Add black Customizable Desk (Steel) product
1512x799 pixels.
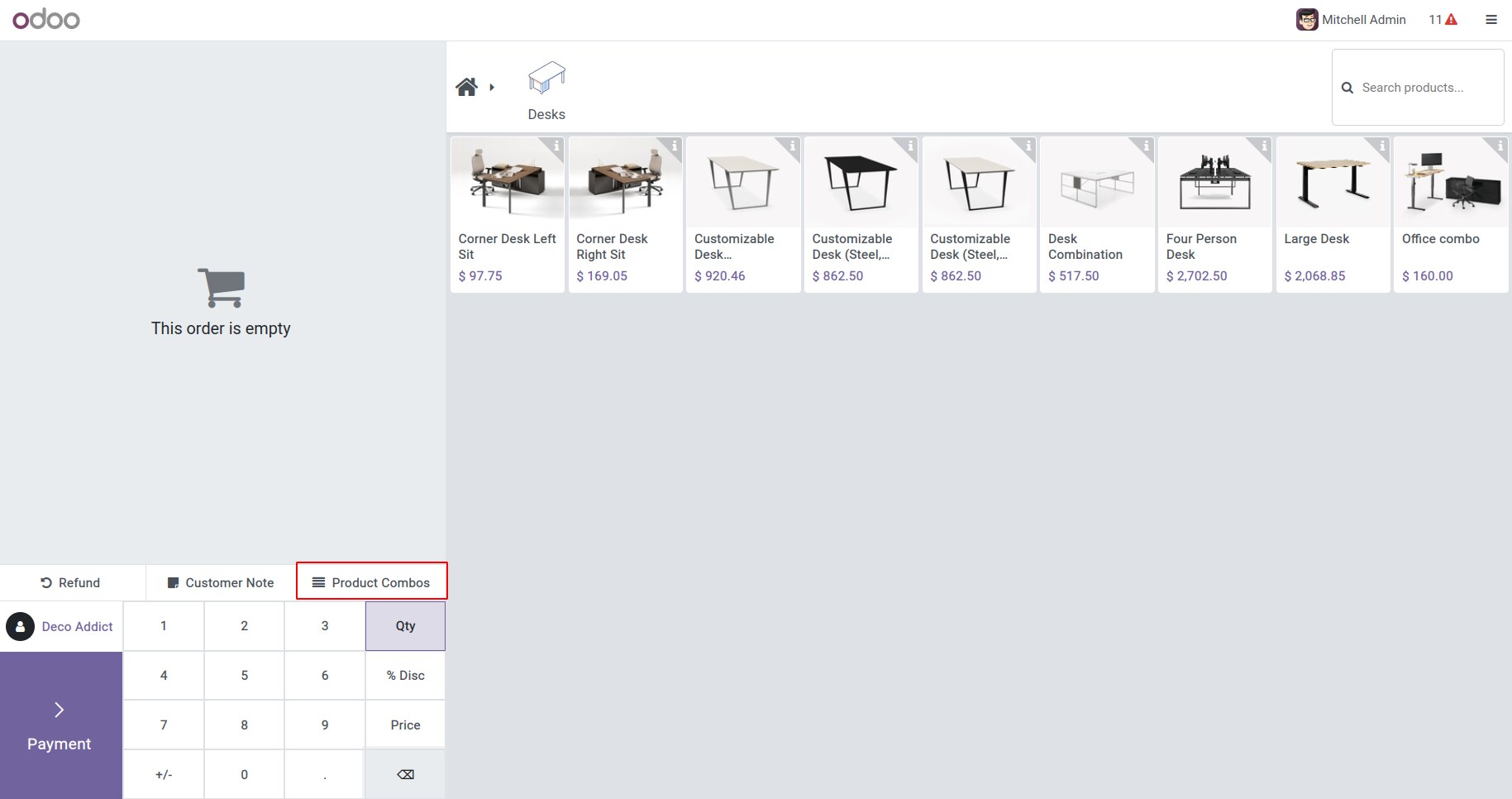(861, 215)
